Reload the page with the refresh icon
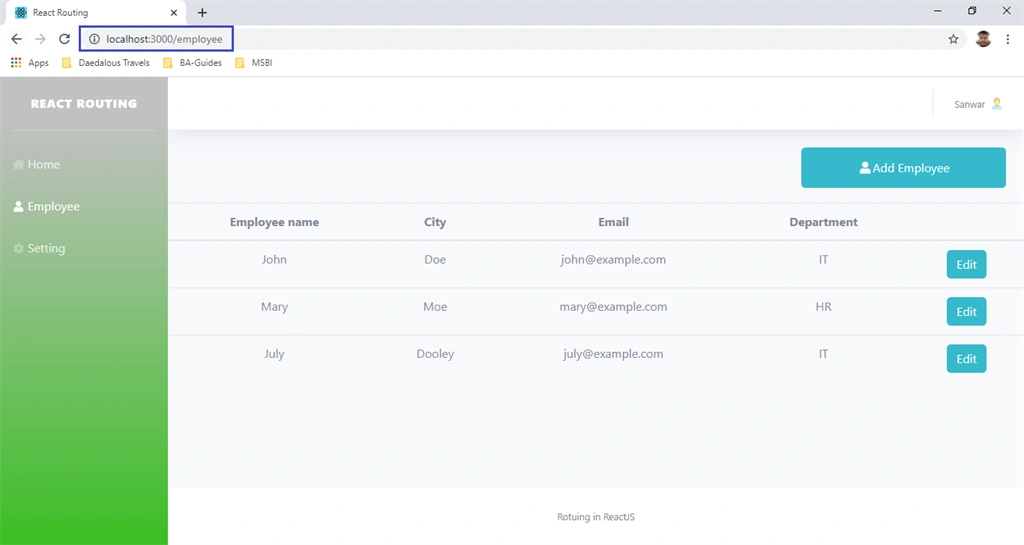 (x=64, y=39)
